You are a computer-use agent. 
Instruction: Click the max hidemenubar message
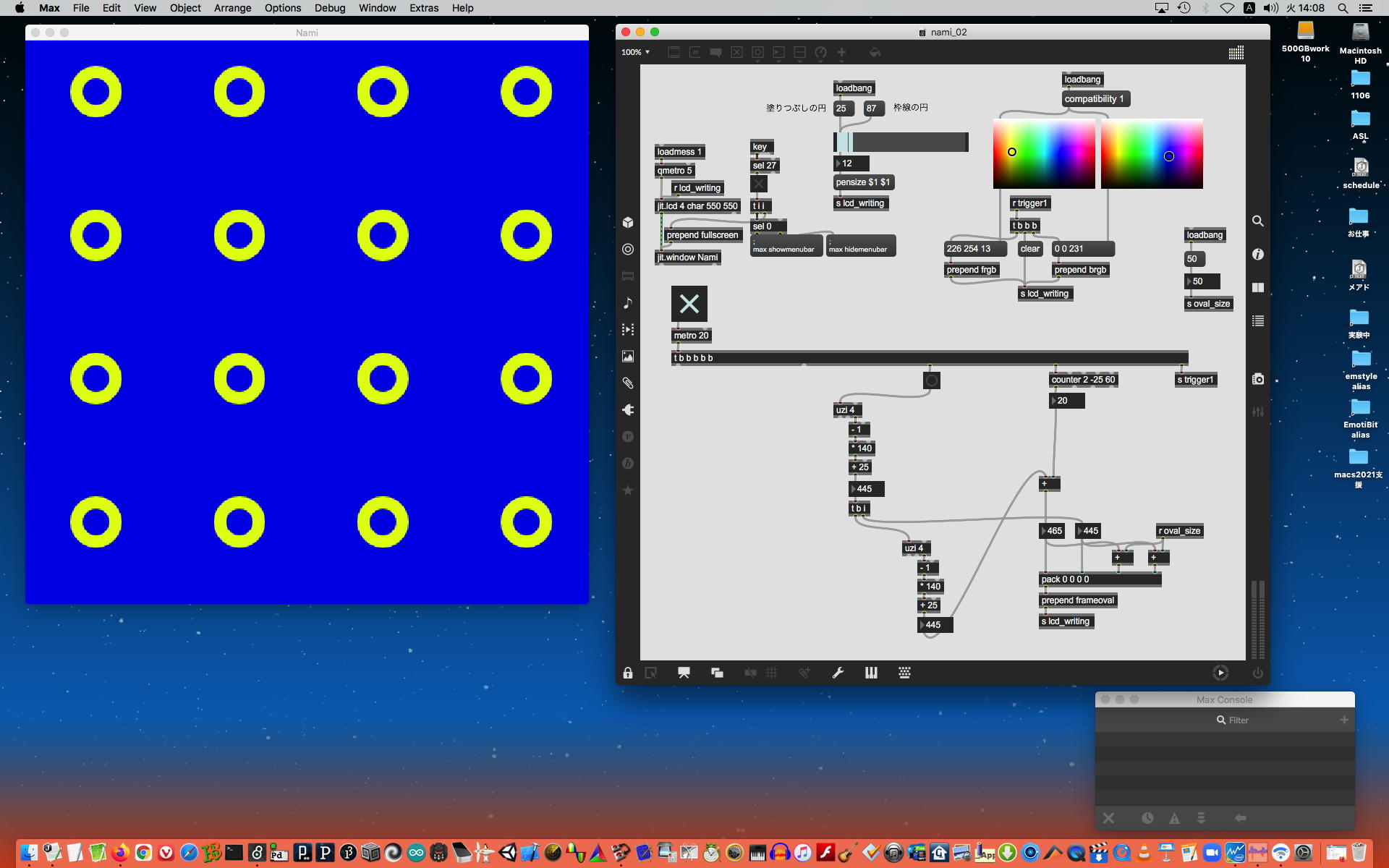tap(861, 246)
